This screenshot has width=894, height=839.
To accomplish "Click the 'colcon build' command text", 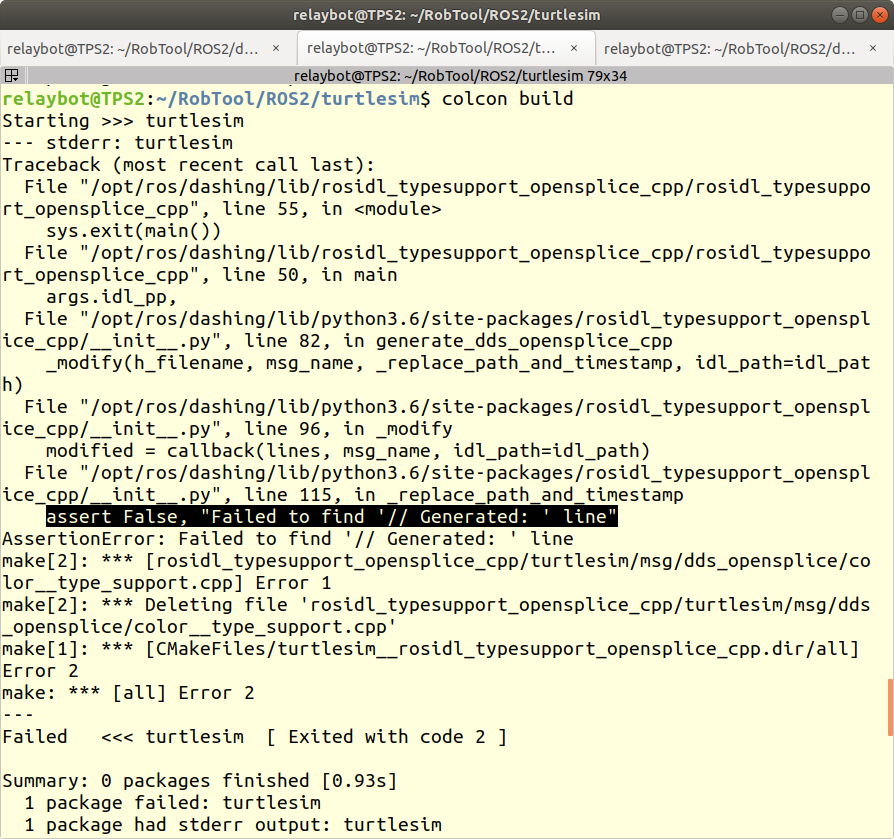I will coord(507,99).
